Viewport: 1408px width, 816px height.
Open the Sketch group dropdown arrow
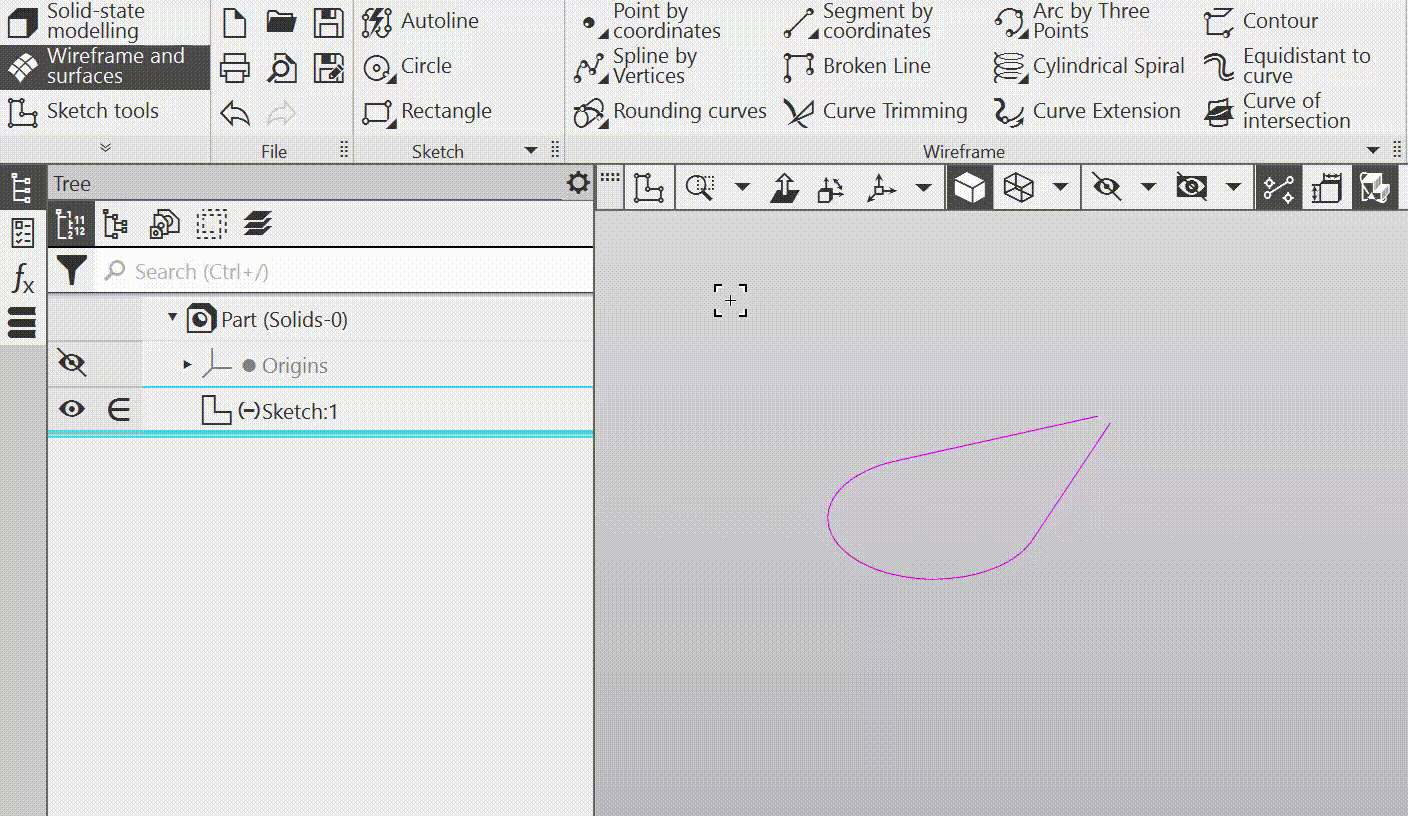531,151
